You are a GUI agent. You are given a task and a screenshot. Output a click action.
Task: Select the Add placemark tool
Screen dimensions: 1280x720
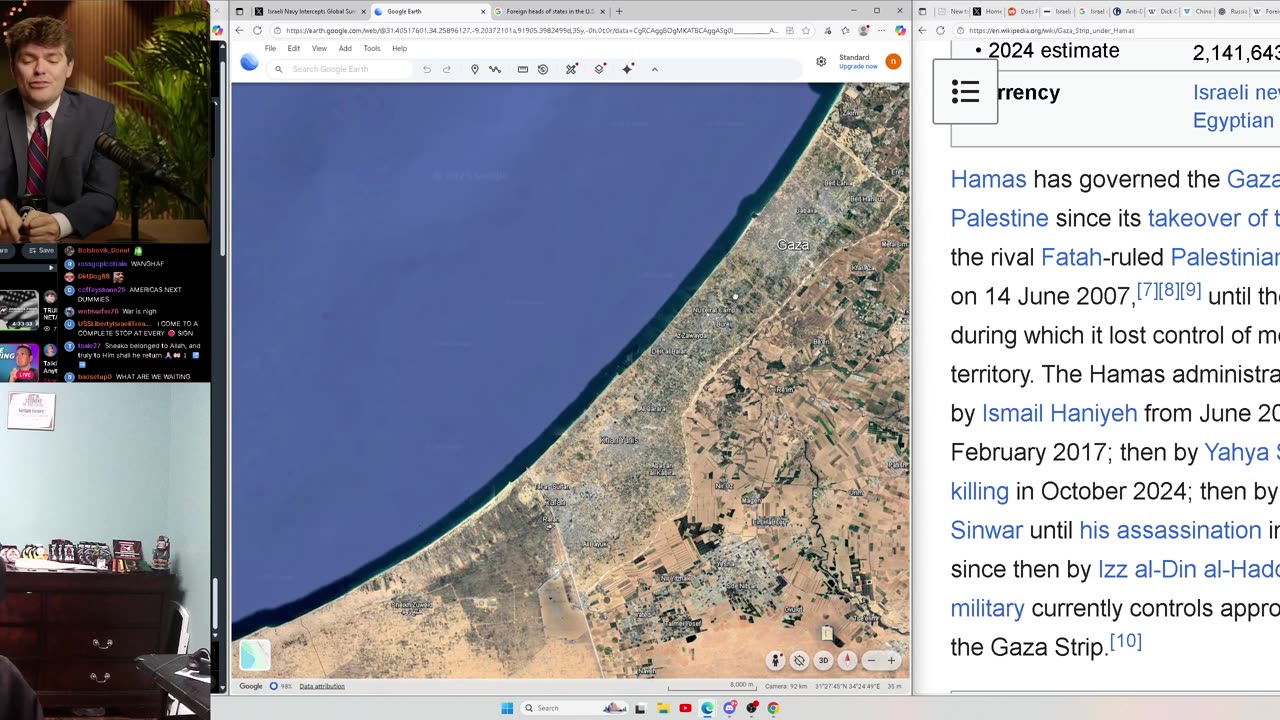[475, 69]
